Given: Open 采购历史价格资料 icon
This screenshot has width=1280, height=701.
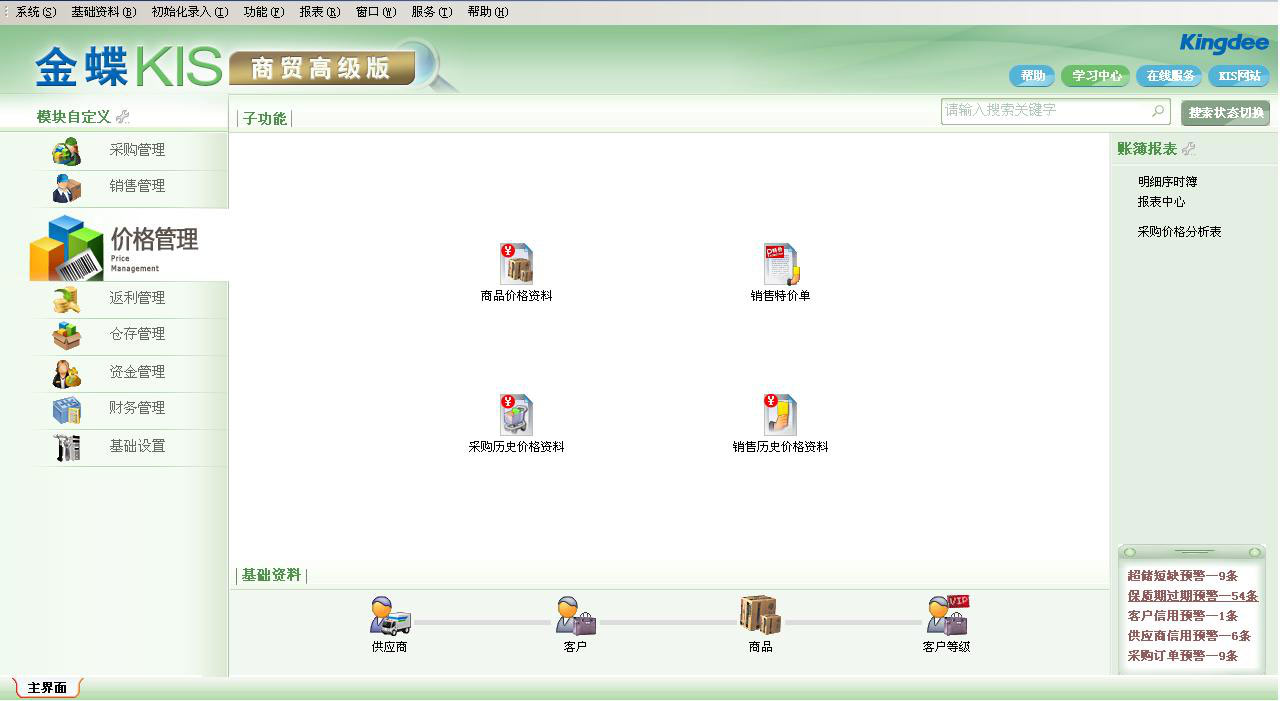Looking at the screenshot, I should pyautogui.click(x=516, y=415).
